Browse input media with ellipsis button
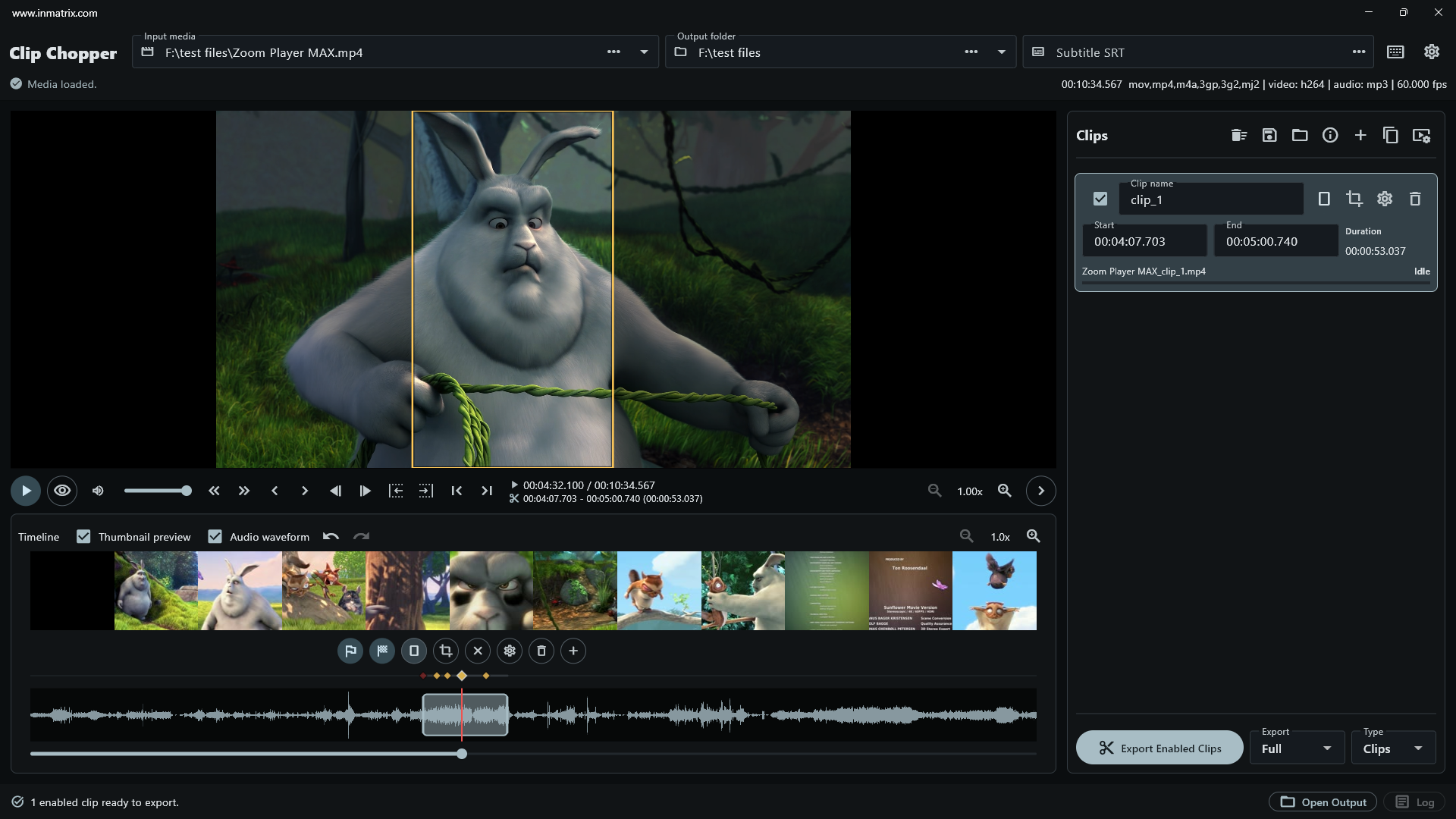The width and height of the screenshot is (1456, 819). [613, 52]
